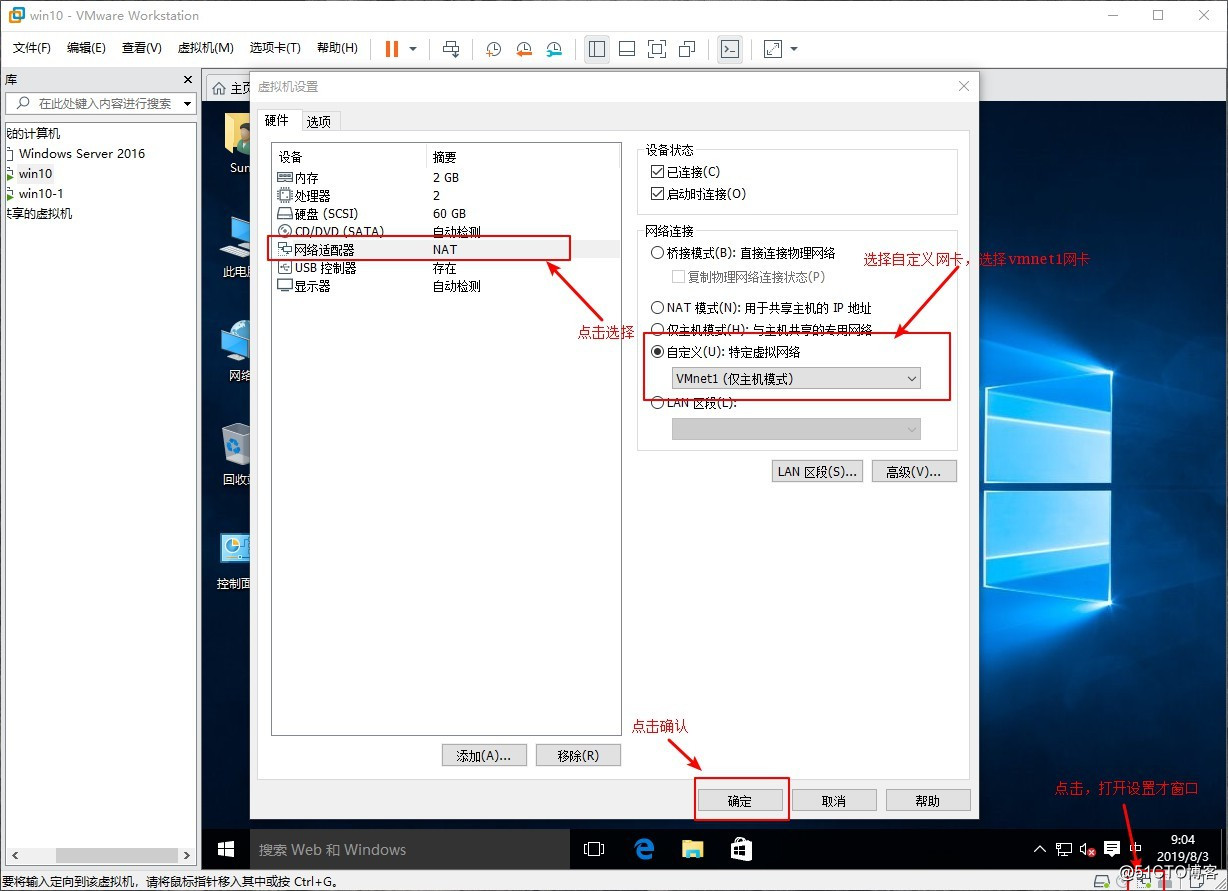The height and width of the screenshot is (891, 1228).
Task: Open the power options dropdown beside pause
Action: click(x=413, y=49)
